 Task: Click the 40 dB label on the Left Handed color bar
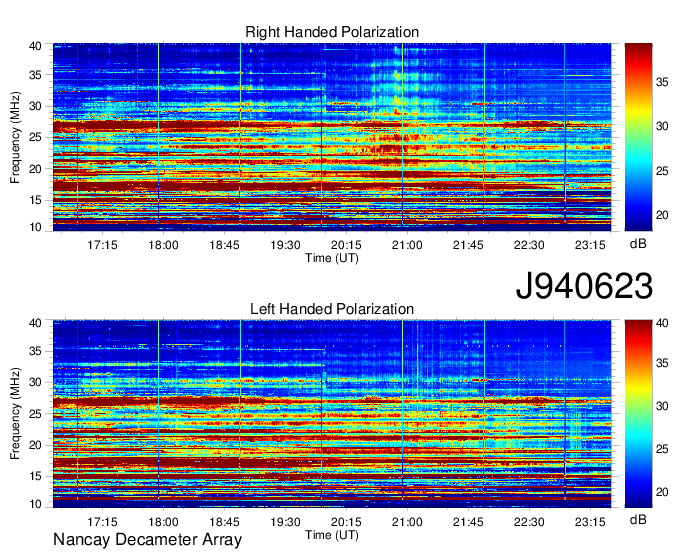pyautogui.click(x=662, y=323)
